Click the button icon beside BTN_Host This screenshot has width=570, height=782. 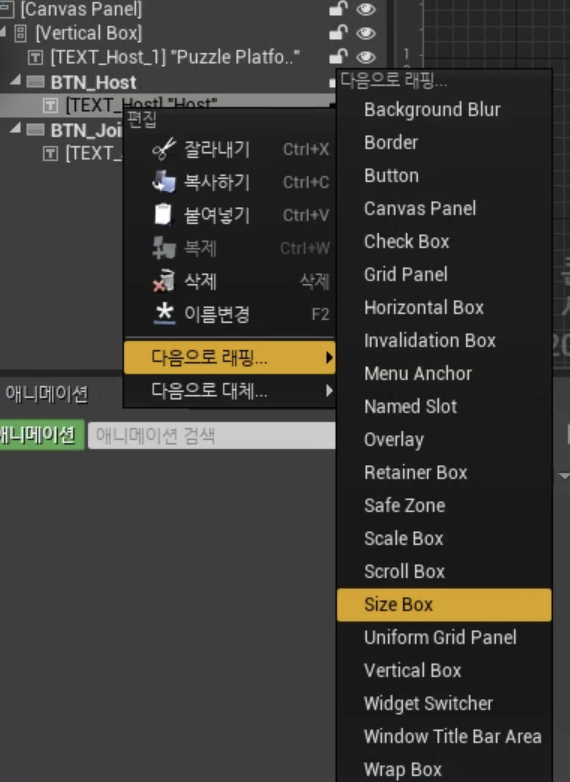(35, 82)
